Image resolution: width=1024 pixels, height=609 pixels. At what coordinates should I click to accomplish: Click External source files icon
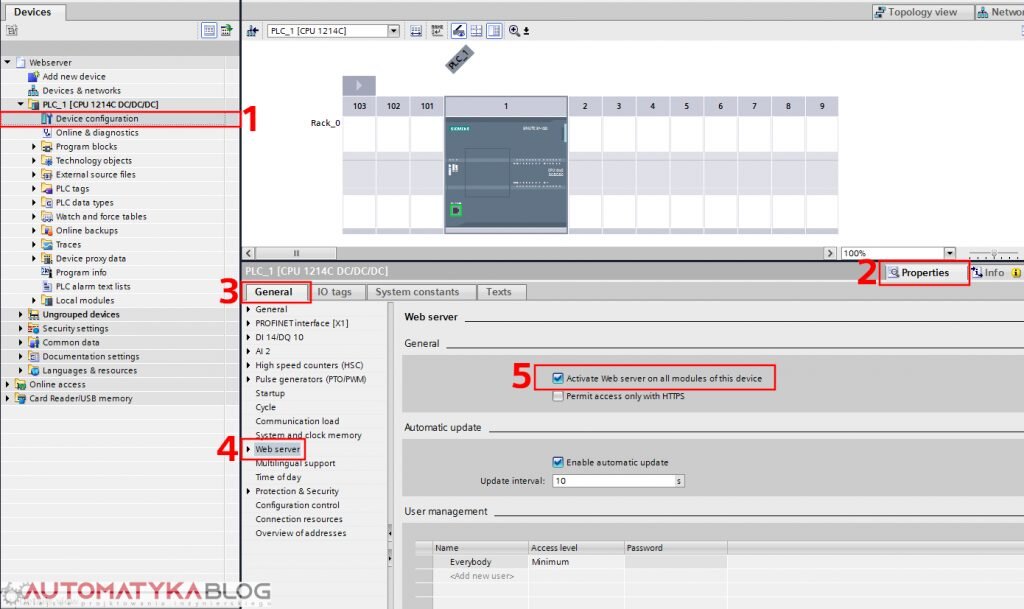click(x=46, y=175)
